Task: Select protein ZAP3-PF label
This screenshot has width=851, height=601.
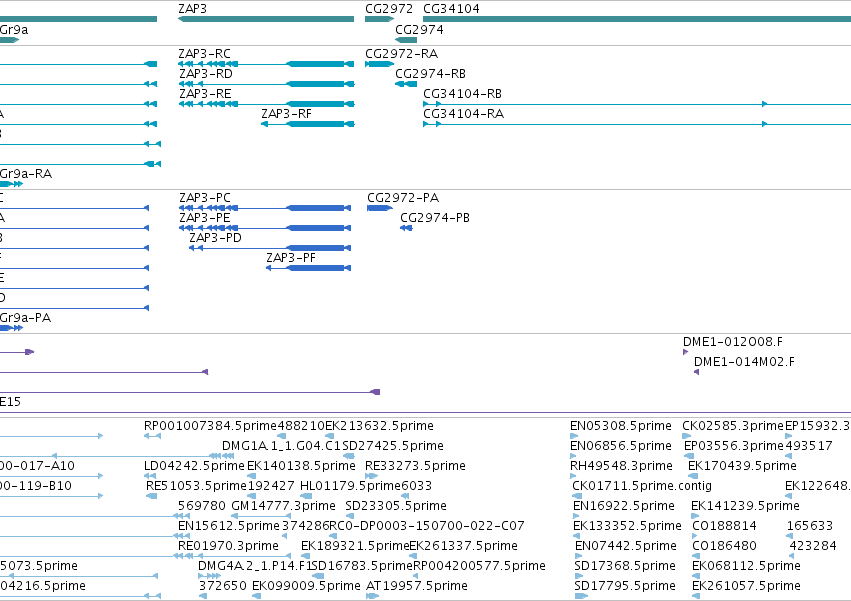Action: 291,258
